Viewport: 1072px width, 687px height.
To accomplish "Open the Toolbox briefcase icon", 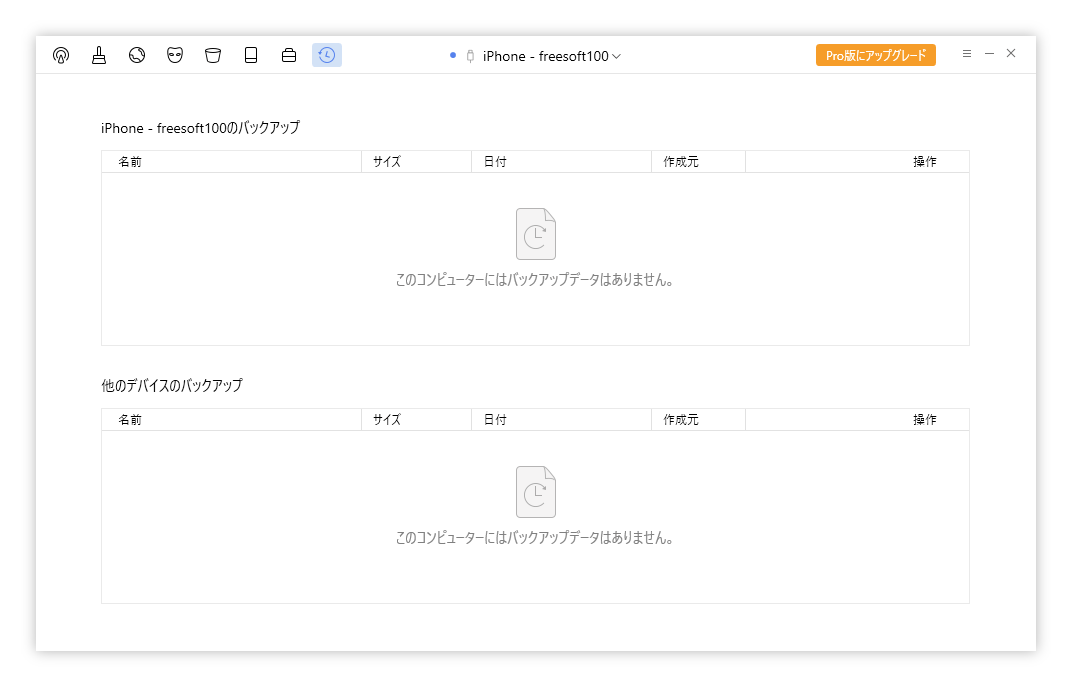I will pyautogui.click(x=289, y=55).
